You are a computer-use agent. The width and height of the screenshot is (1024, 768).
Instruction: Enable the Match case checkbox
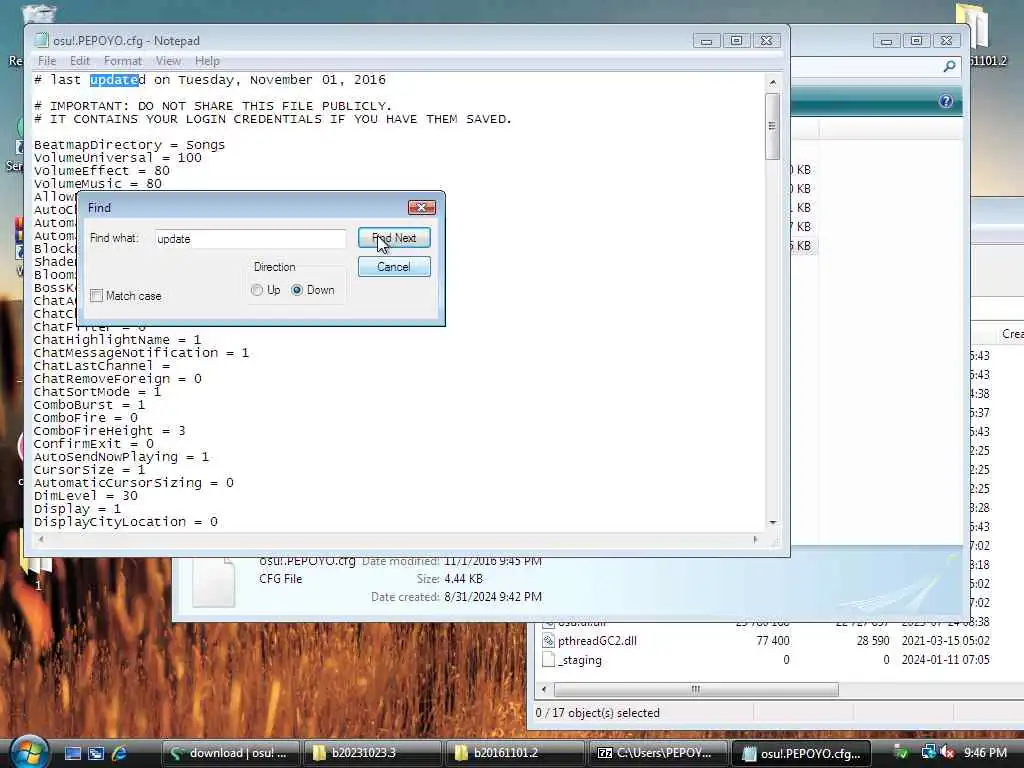pyautogui.click(x=97, y=296)
